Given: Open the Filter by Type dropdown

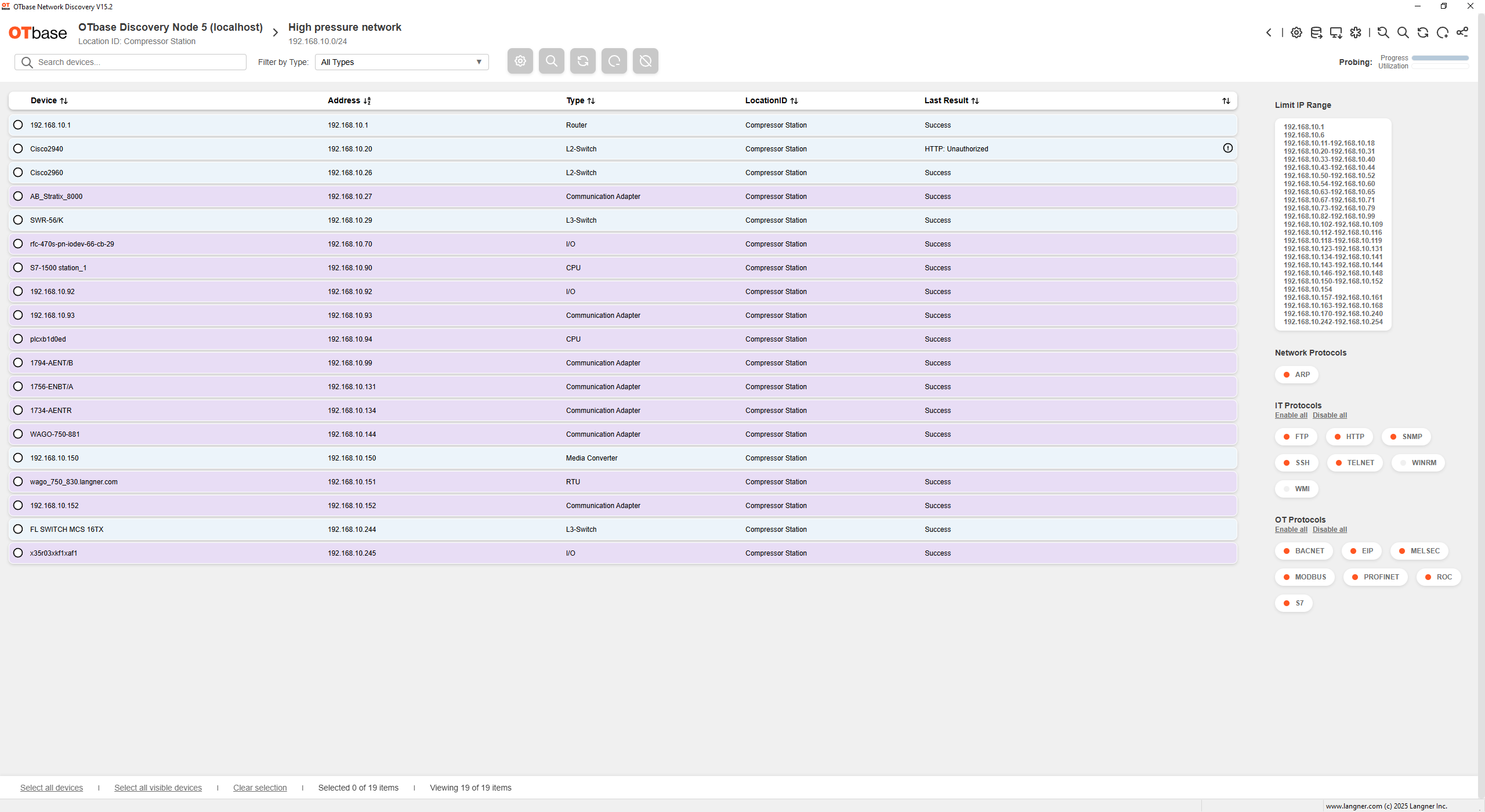Looking at the screenshot, I should (x=401, y=62).
